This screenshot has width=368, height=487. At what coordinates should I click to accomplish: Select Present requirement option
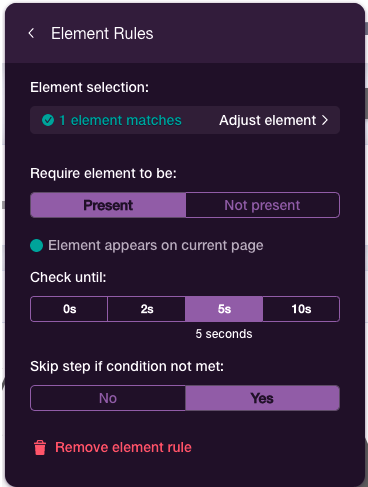[x=108, y=205]
